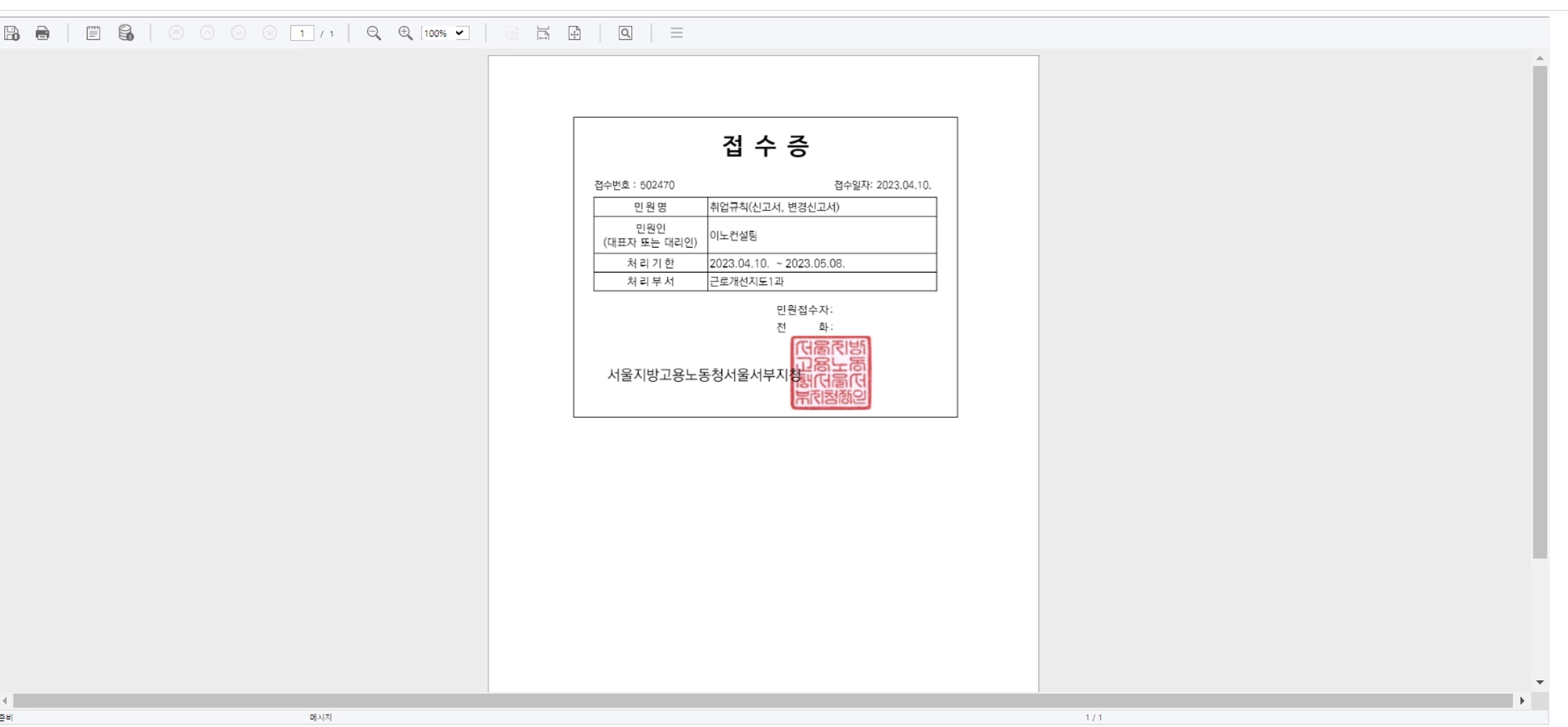
Task: Go to the next page
Action: 239,33
